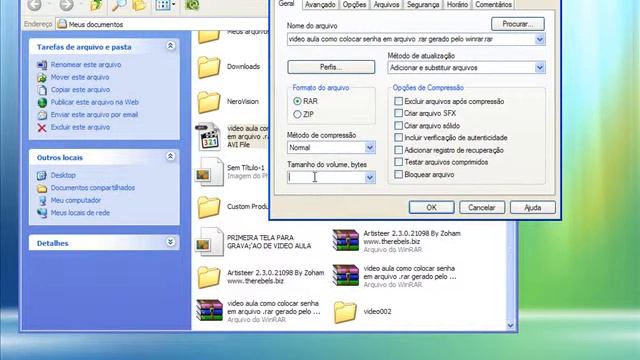Open the Método de atualização dropdown
The height and width of the screenshot is (360, 640).
click(540, 68)
